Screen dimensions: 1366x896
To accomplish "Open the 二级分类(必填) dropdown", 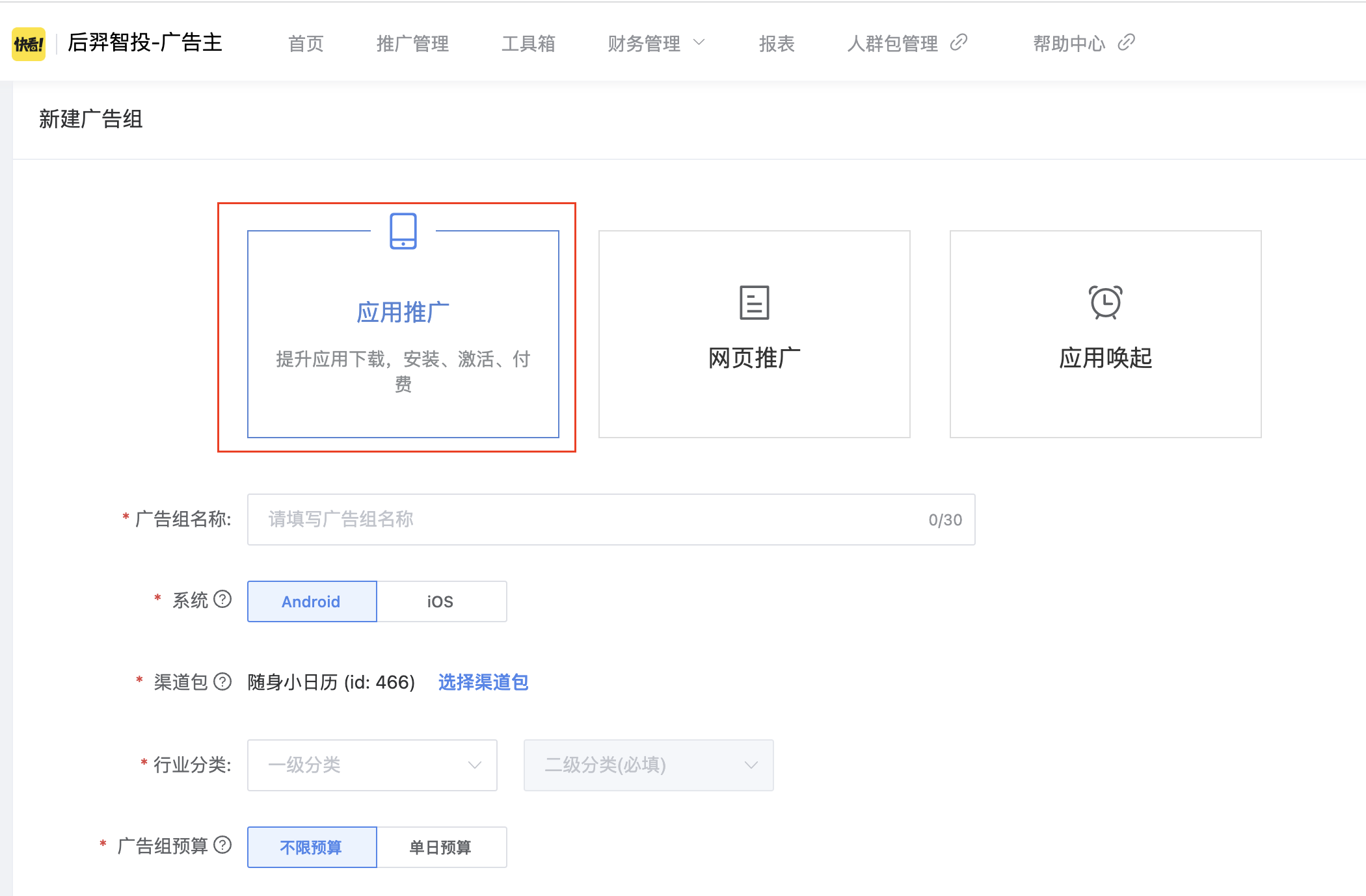I will tap(648, 765).
